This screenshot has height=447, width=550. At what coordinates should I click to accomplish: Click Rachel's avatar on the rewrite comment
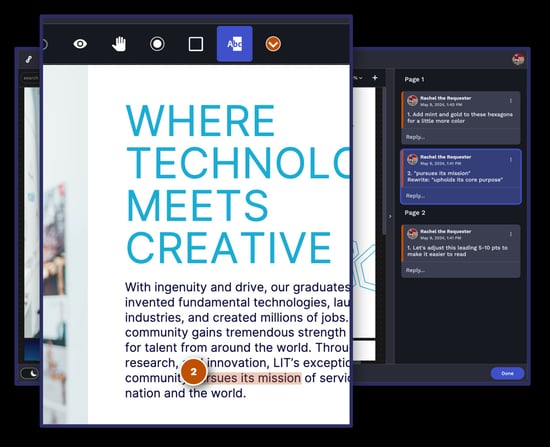(412, 159)
